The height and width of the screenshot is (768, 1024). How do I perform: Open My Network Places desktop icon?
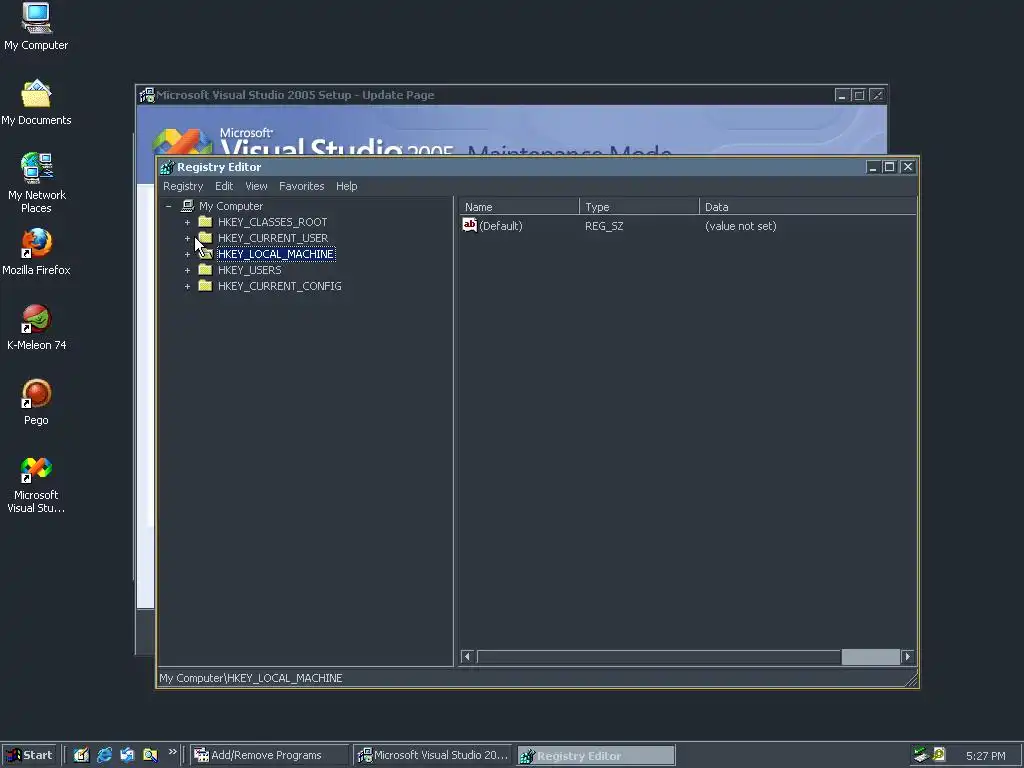pos(36,183)
